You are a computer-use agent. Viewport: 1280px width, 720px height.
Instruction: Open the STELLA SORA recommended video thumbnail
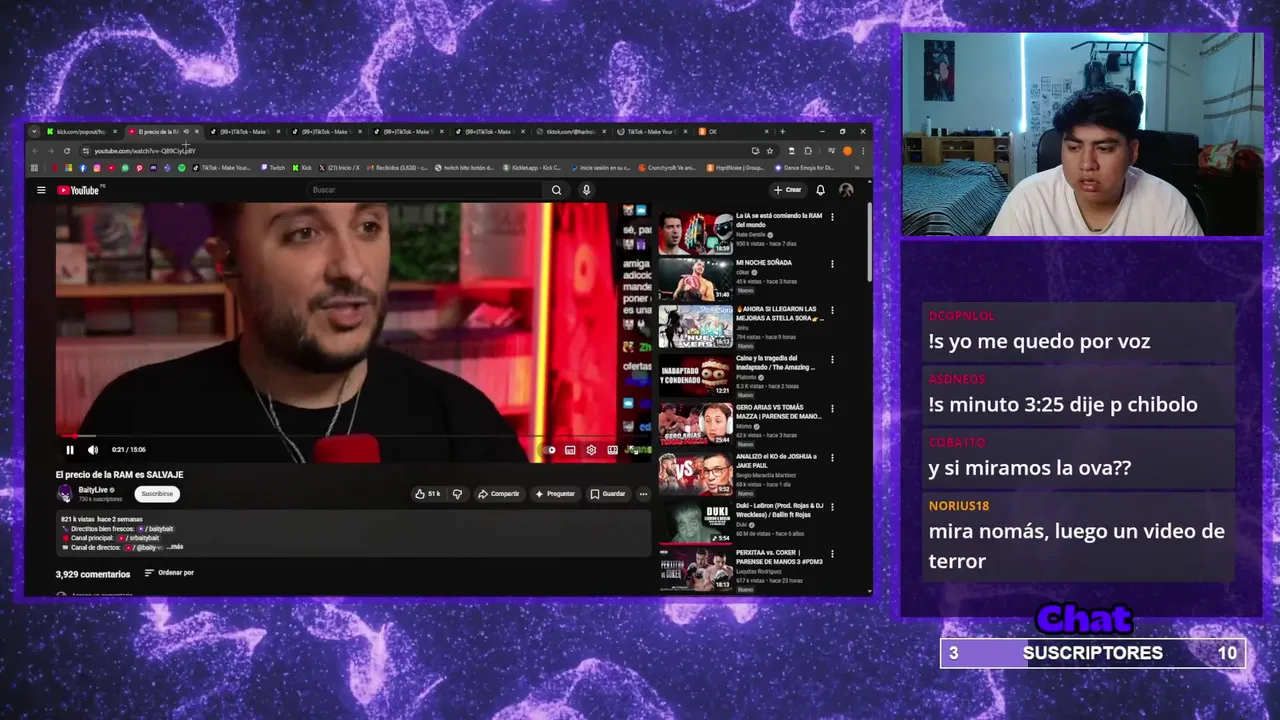(695, 327)
